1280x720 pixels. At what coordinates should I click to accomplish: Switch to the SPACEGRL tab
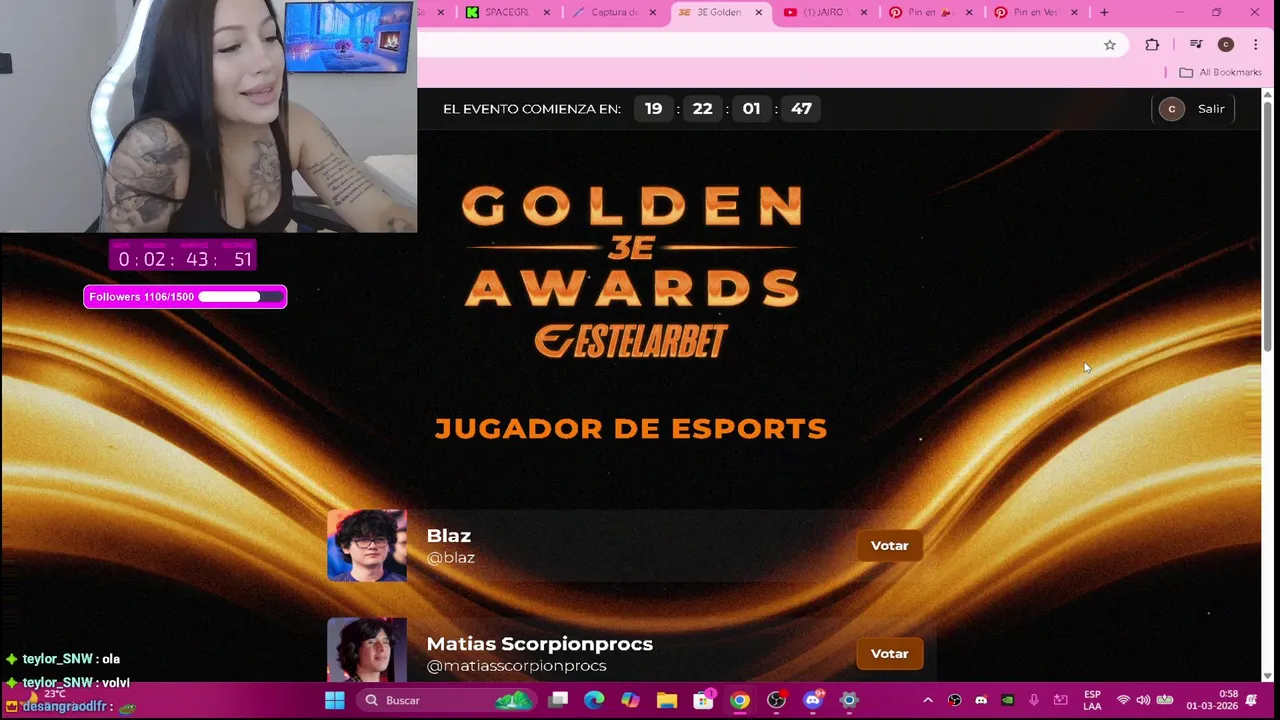[x=507, y=12]
